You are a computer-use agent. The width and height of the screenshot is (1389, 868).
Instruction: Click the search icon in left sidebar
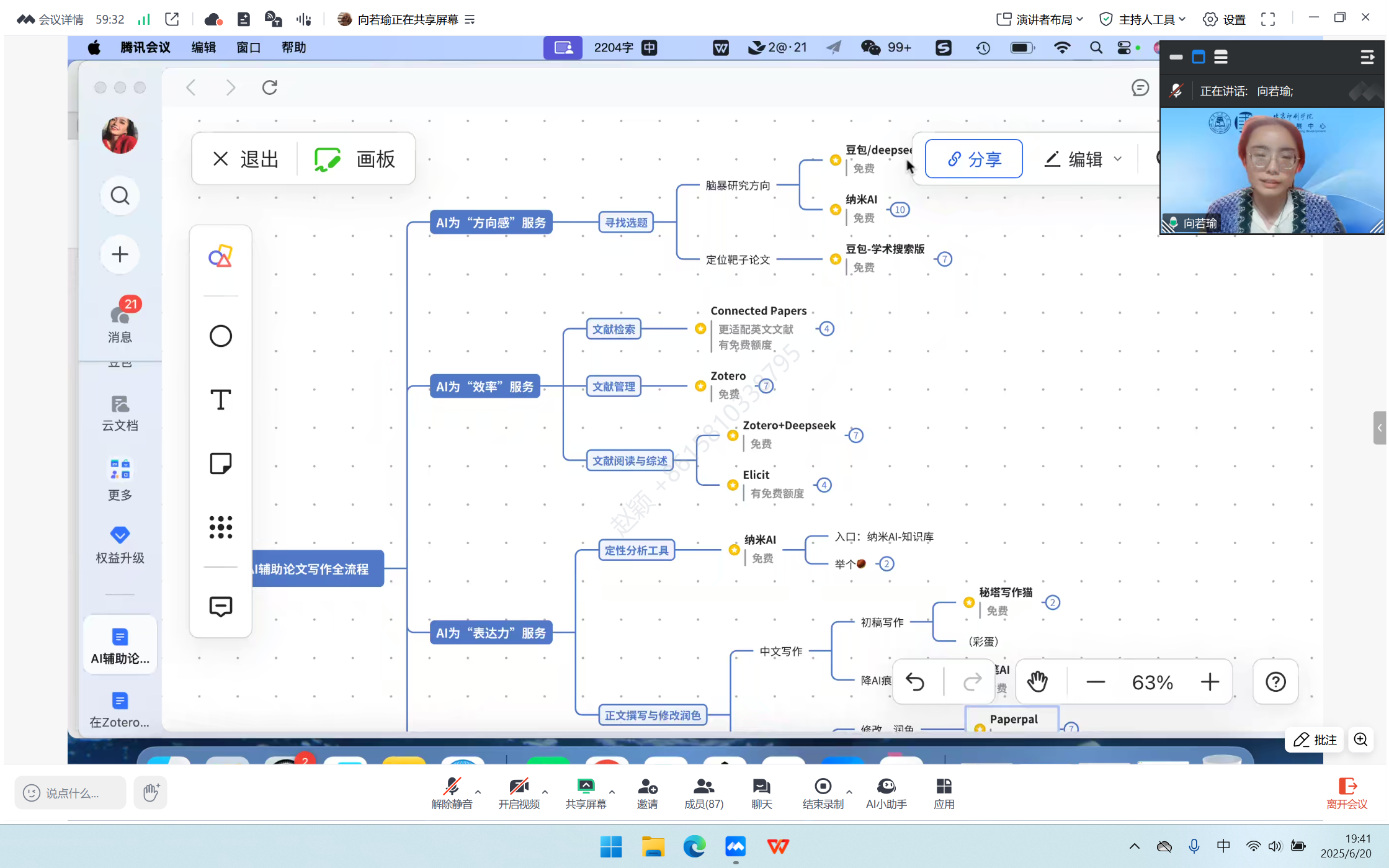tap(120, 196)
